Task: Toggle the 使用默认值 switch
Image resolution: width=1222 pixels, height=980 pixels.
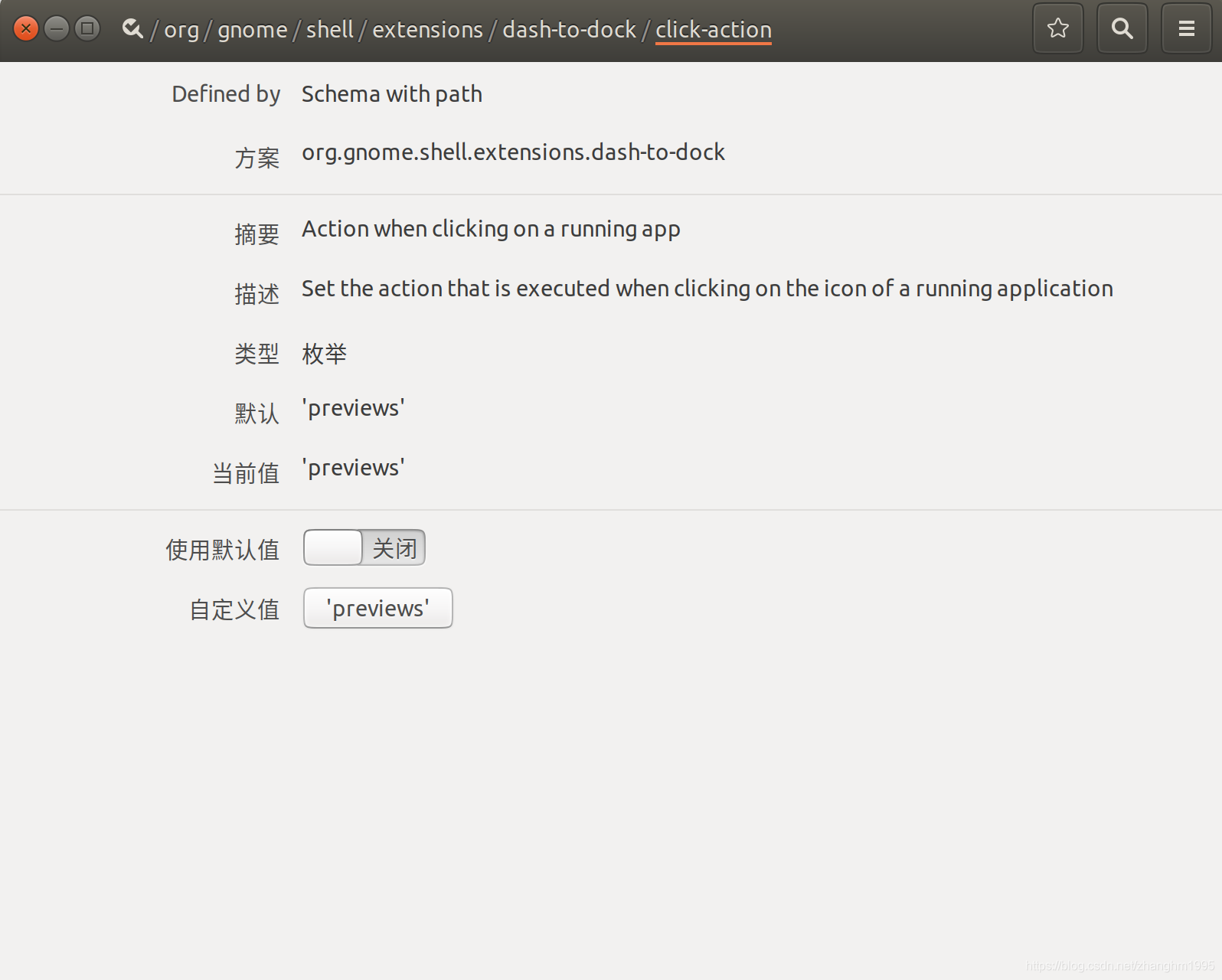Action: click(x=364, y=547)
